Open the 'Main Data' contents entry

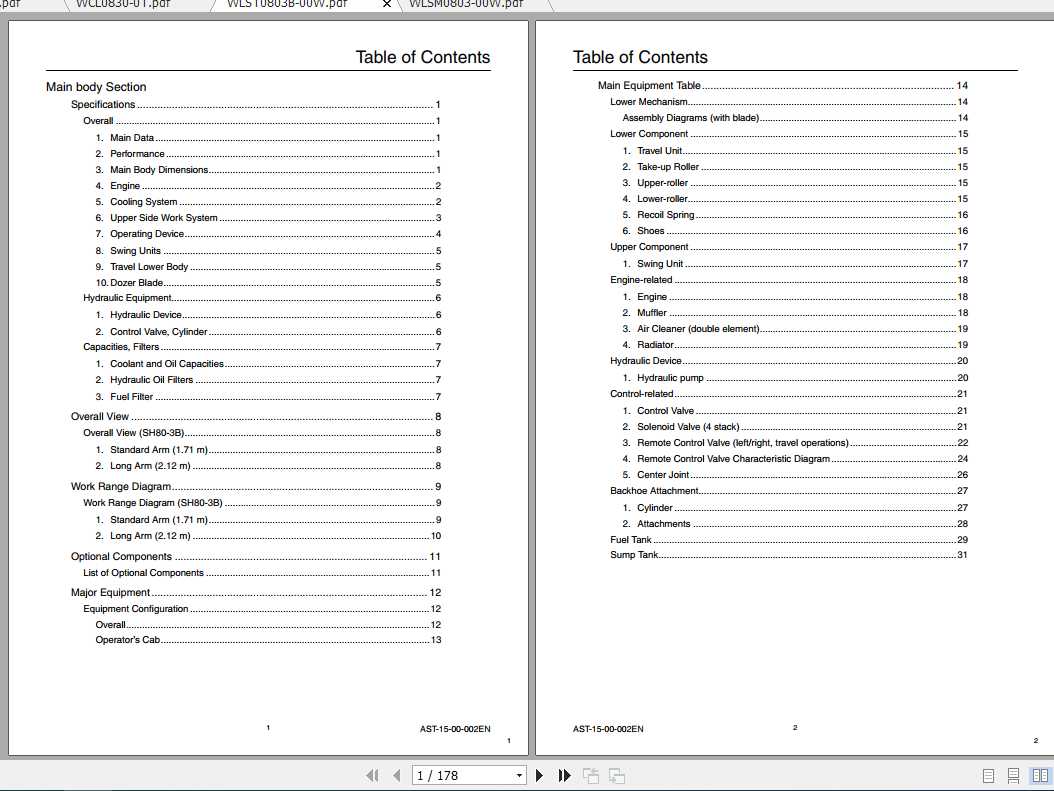tap(268, 138)
